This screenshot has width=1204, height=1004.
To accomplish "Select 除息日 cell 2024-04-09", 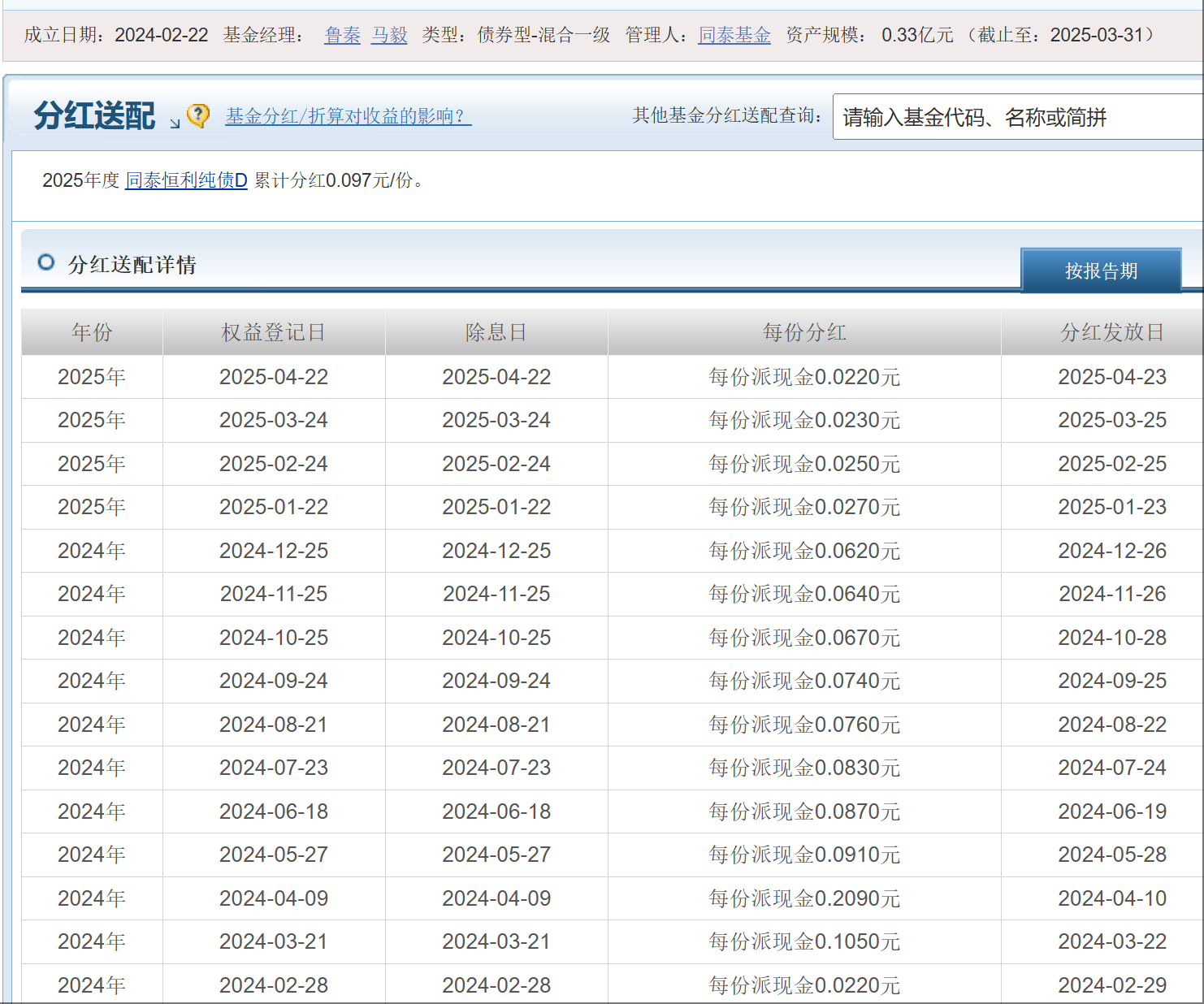I will 496,898.
